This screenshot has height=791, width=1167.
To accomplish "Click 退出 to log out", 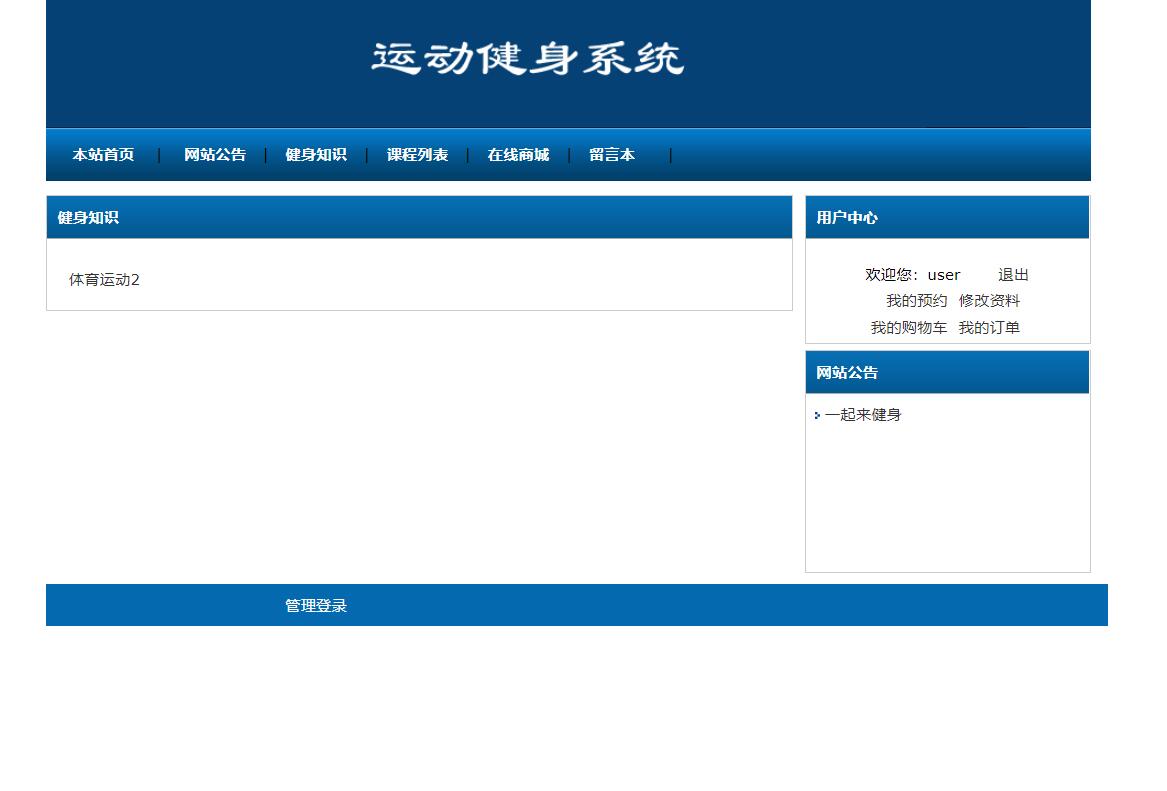I will (x=1012, y=274).
